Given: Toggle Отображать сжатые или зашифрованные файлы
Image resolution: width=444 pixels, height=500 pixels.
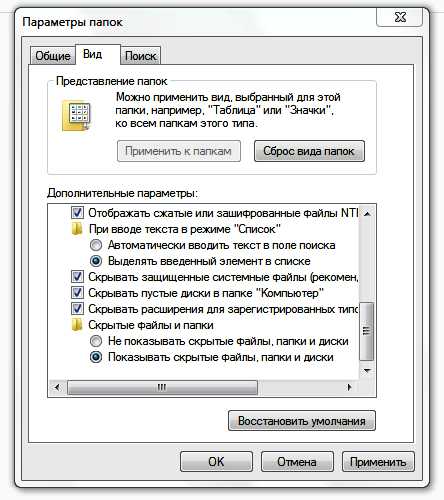Looking at the screenshot, I should [x=77, y=213].
